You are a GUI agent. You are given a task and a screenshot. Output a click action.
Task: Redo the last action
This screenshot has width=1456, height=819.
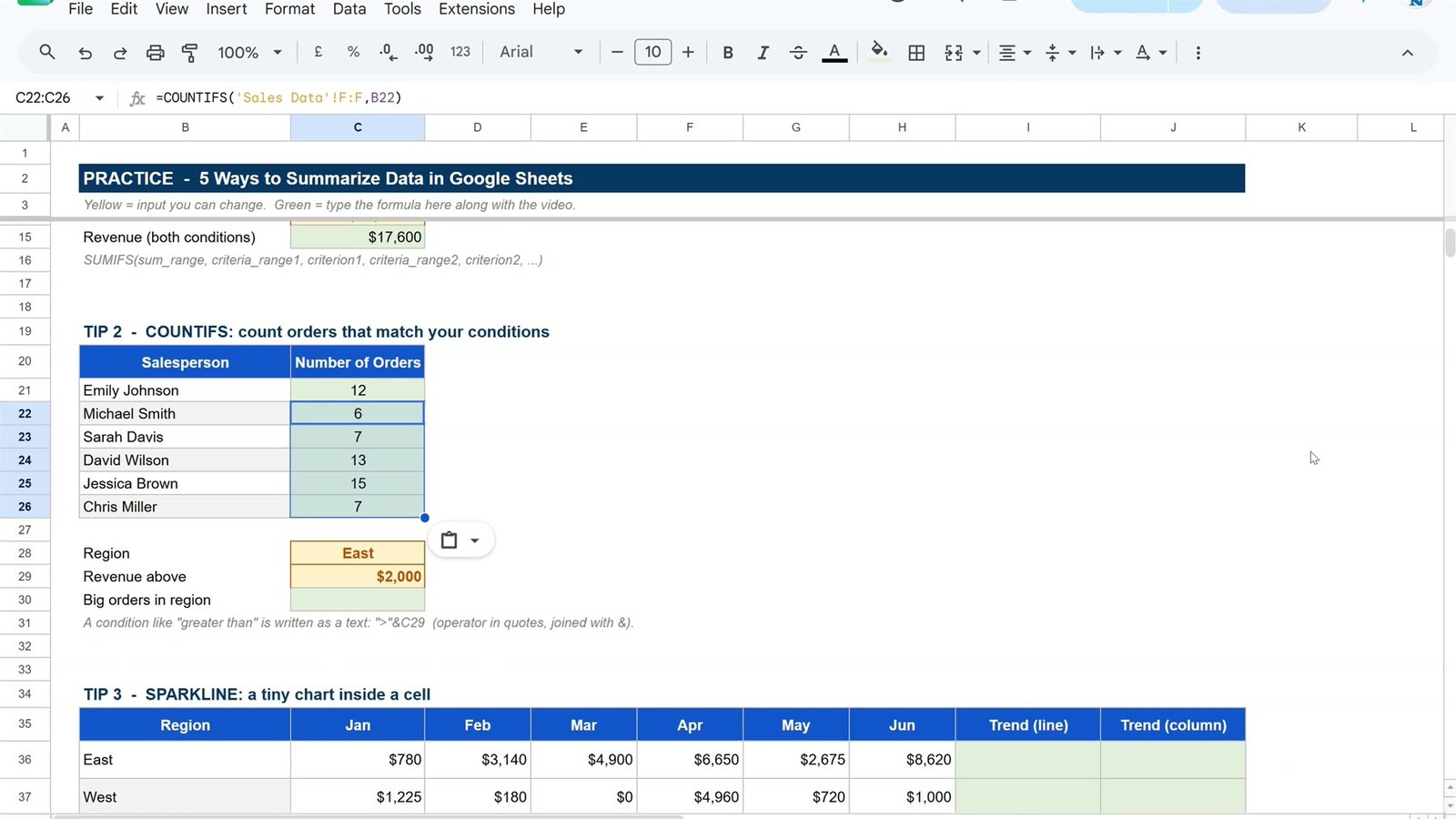(120, 53)
